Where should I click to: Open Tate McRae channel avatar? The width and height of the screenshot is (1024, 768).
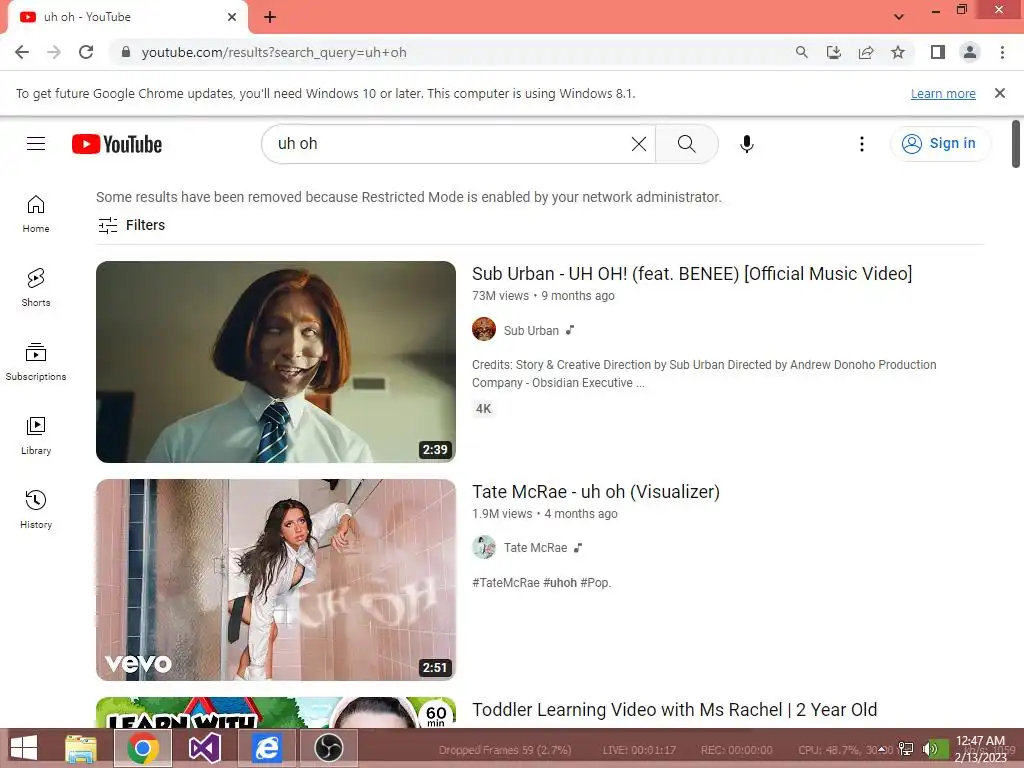coord(484,547)
